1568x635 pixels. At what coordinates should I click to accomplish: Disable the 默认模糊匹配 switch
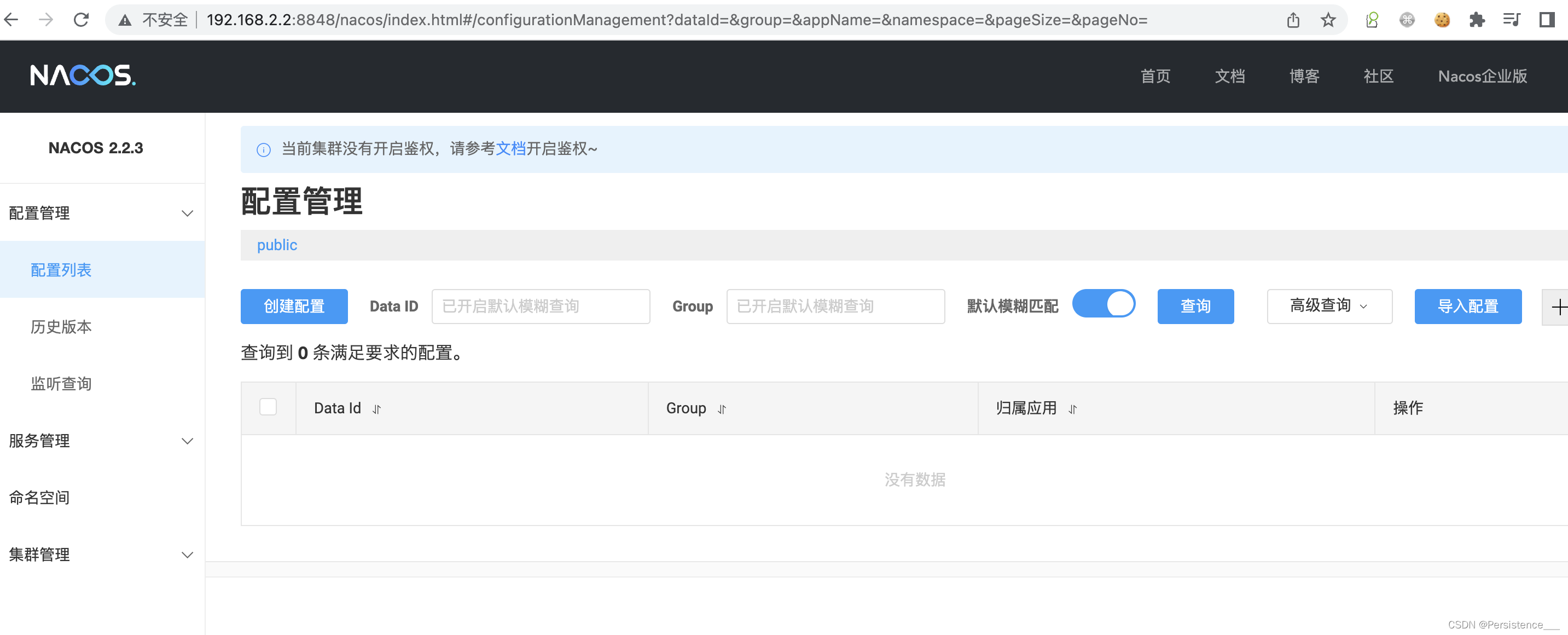(x=1103, y=304)
